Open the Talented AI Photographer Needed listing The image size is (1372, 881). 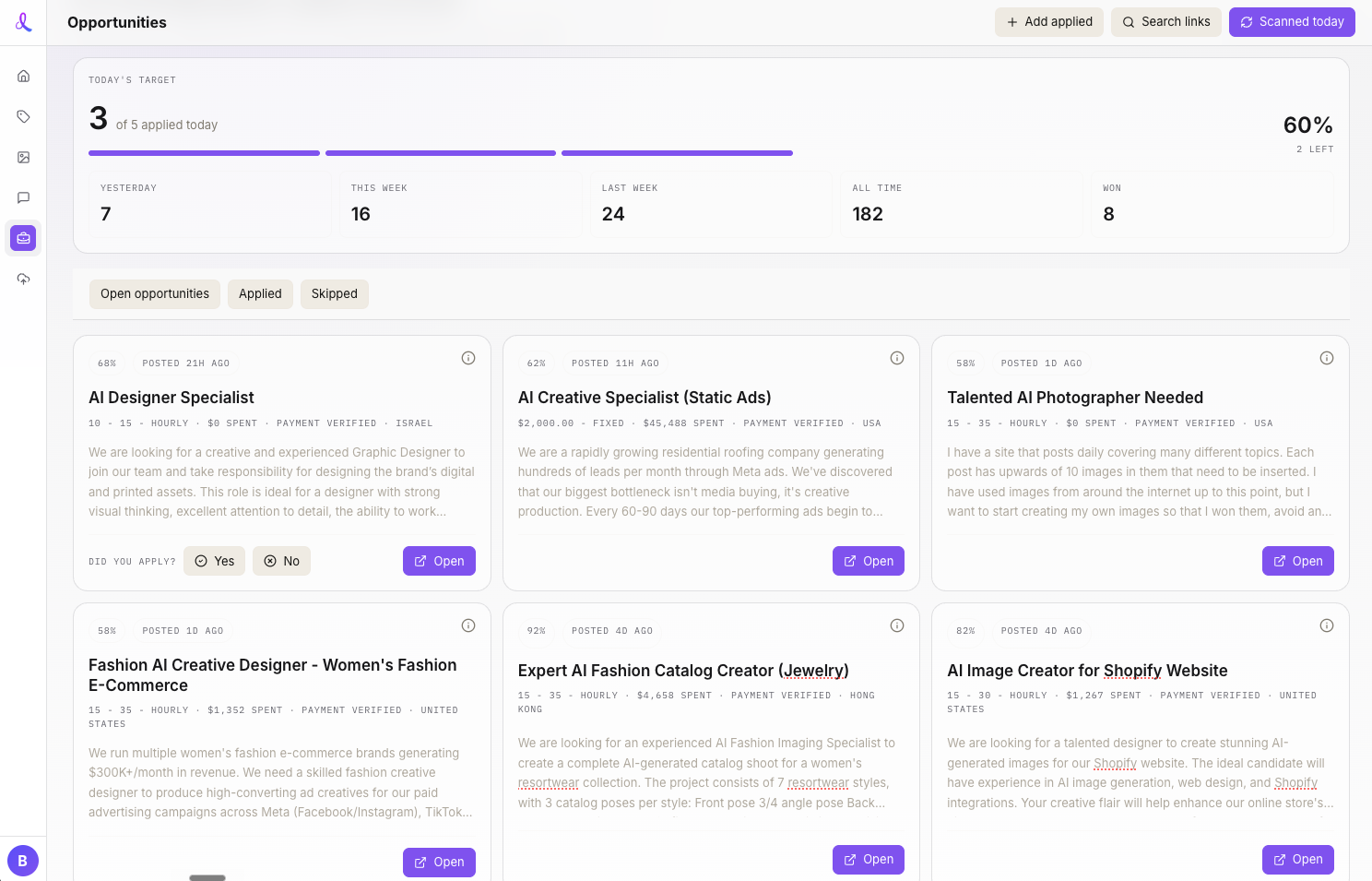1298,561
